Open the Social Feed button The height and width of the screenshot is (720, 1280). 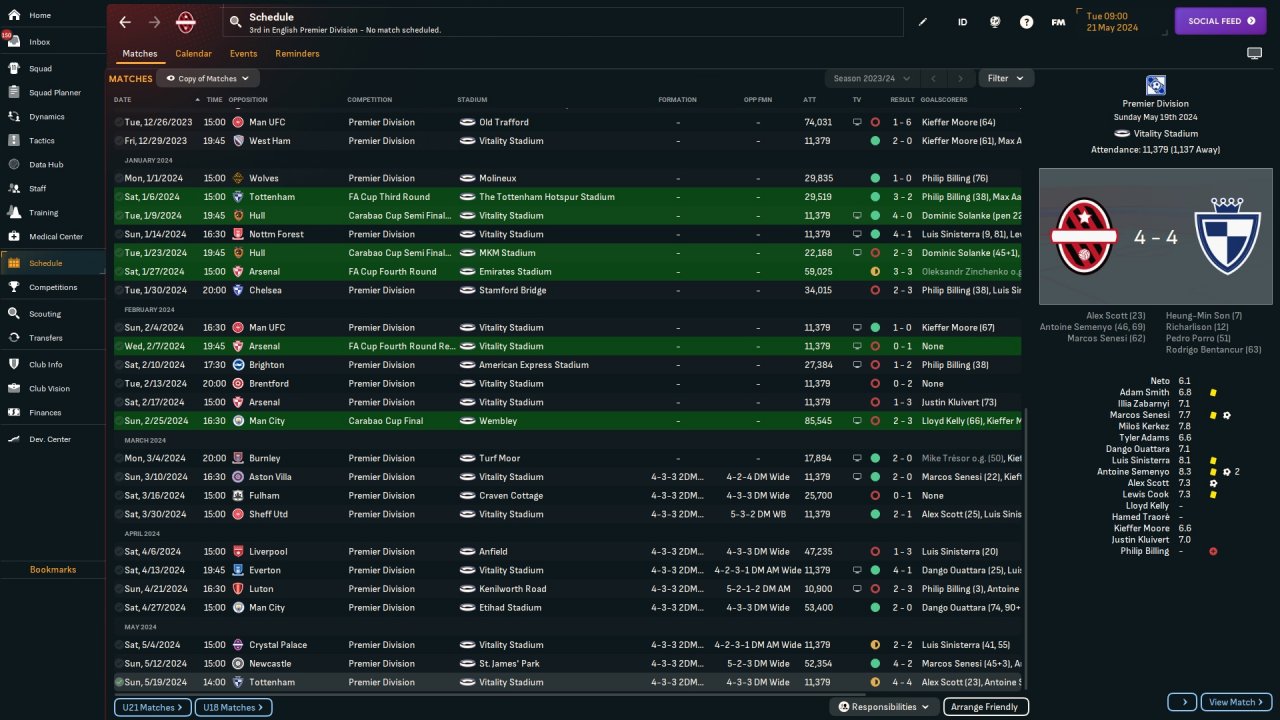tap(1220, 21)
